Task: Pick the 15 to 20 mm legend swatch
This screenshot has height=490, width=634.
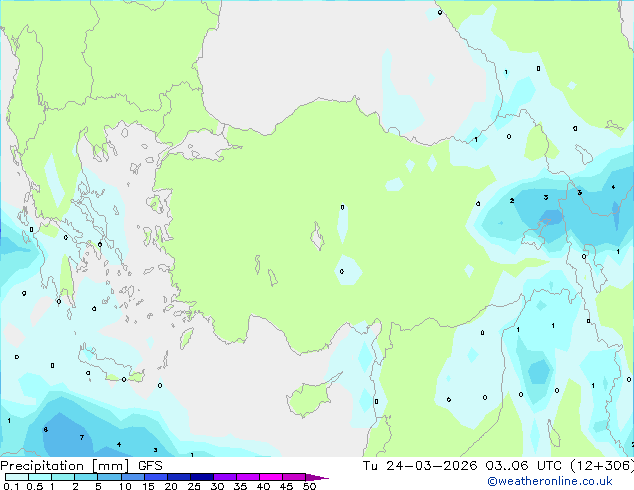Action: (x=155, y=477)
